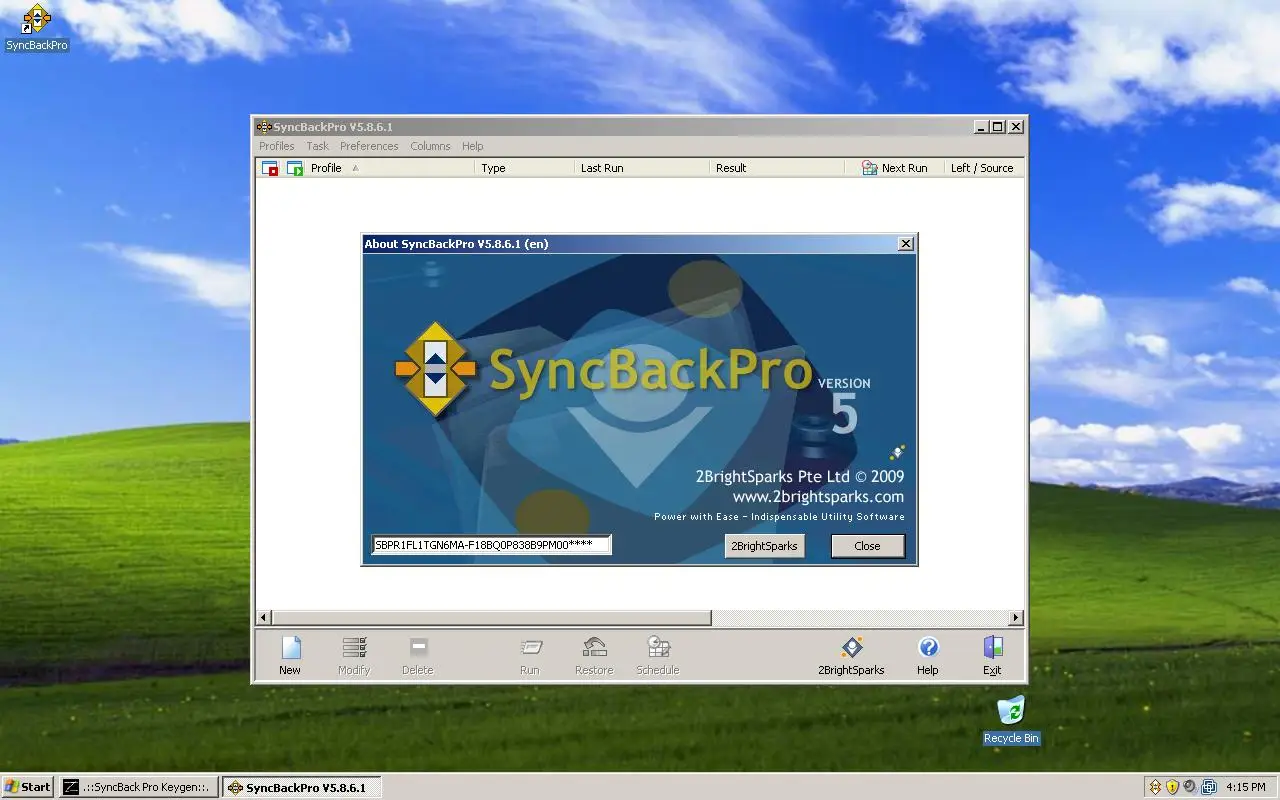The height and width of the screenshot is (800, 1280).
Task: Sort by the Profile column header
Action: click(x=391, y=168)
